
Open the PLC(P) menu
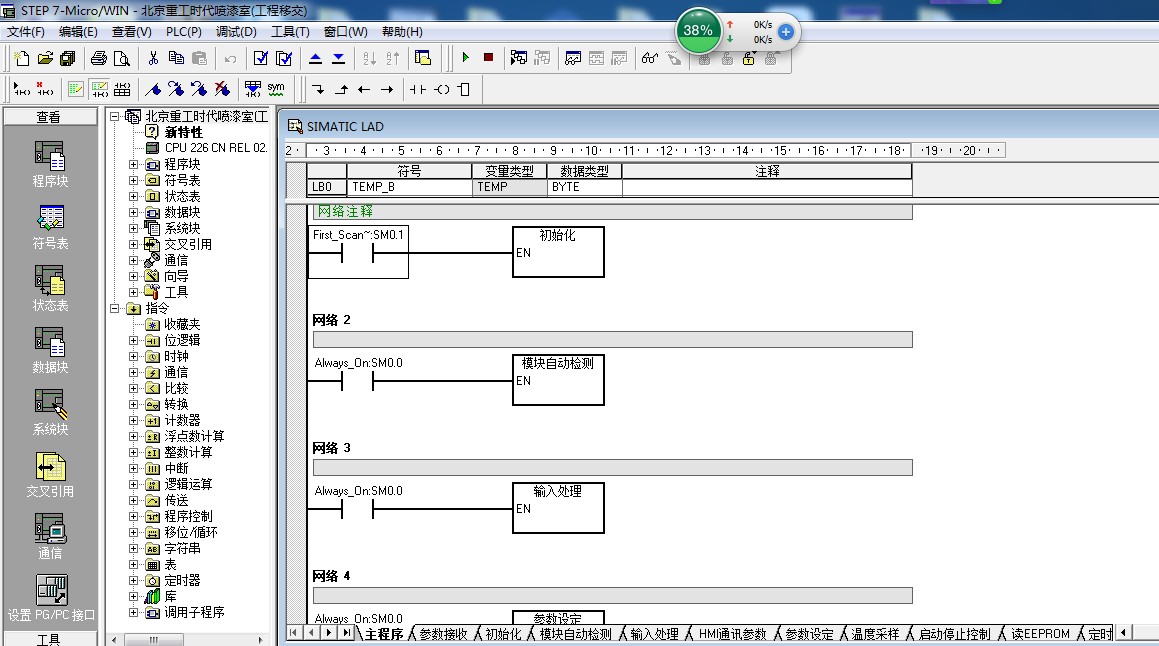(x=184, y=32)
